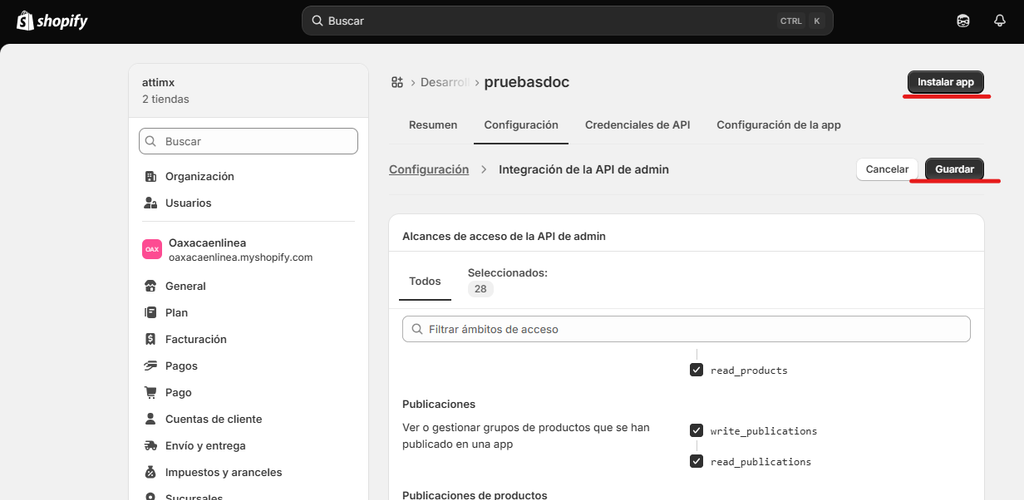
Task: Click the pink OAX store badge
Action: pos(152,249)
